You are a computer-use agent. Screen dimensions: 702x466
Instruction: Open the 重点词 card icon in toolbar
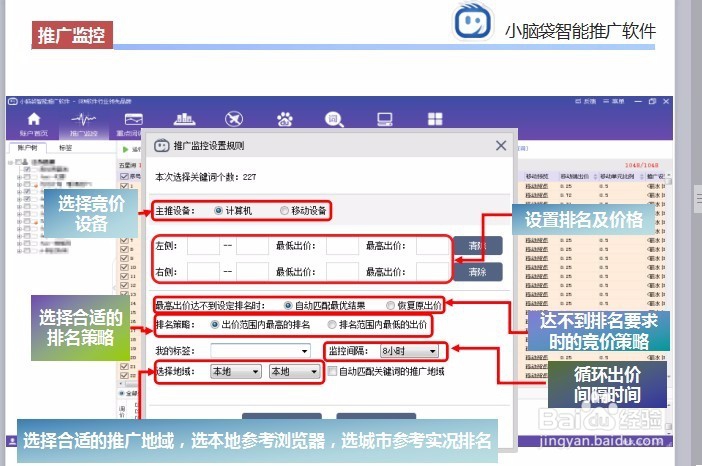pos(133,119)
